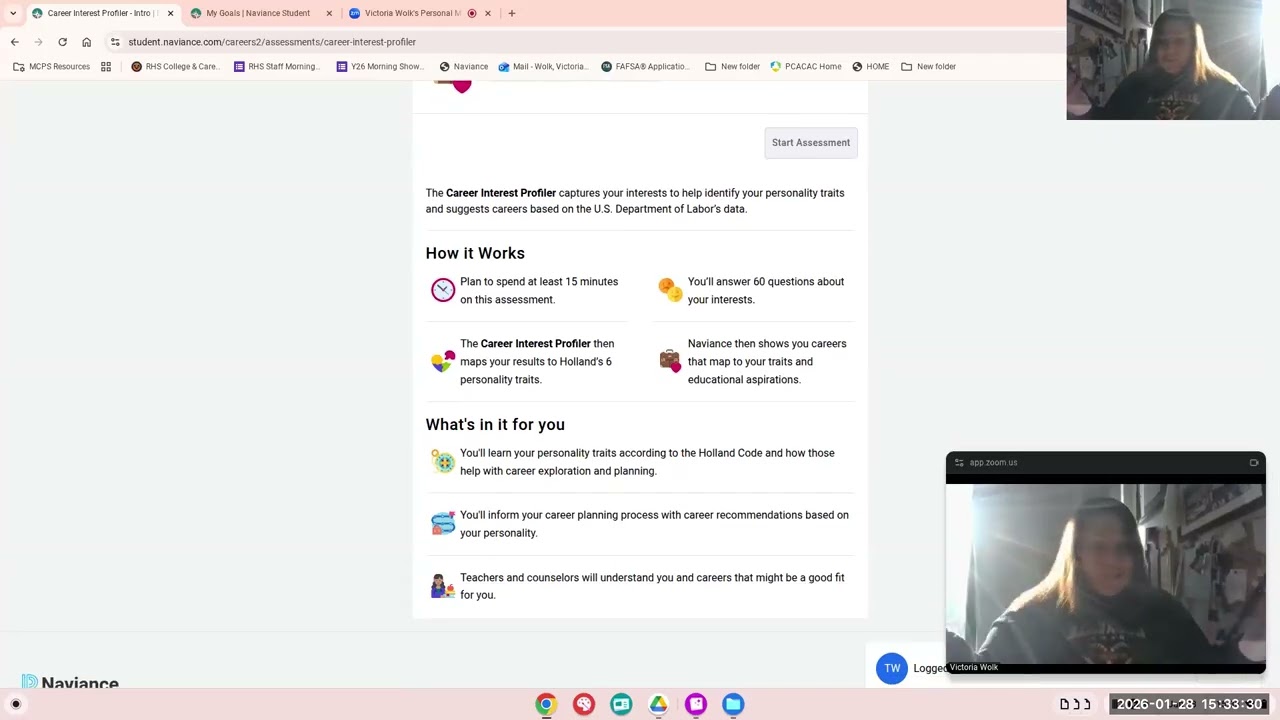Click the coins icon beside 60 questions text
Screen dimensions: 1280x720
point(670,290)
